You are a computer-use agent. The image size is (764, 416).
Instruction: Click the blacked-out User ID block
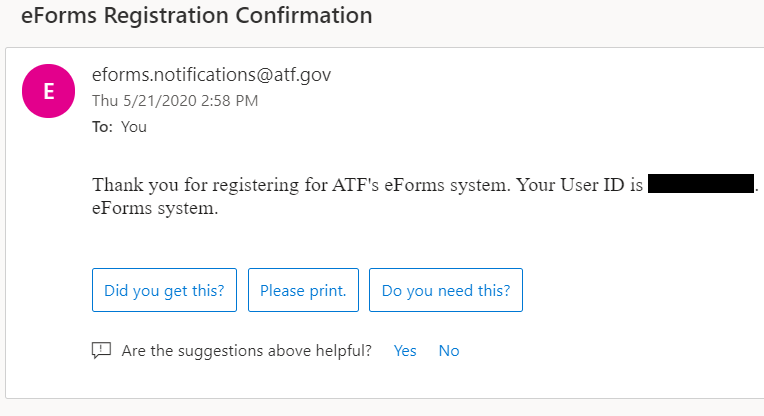click(701, 184)
